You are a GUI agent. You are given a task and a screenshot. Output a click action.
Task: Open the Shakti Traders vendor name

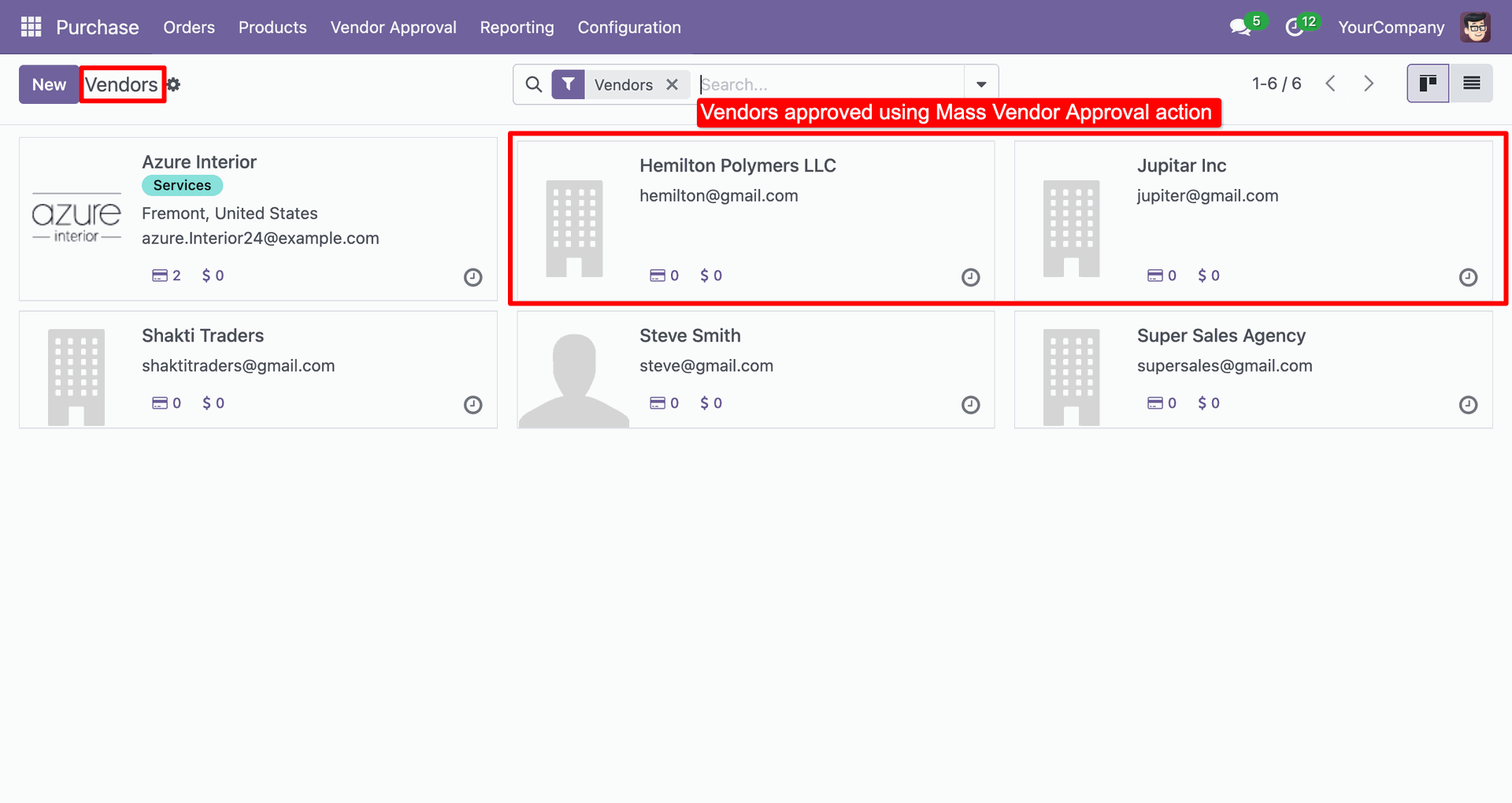click(x=202, y=335)
